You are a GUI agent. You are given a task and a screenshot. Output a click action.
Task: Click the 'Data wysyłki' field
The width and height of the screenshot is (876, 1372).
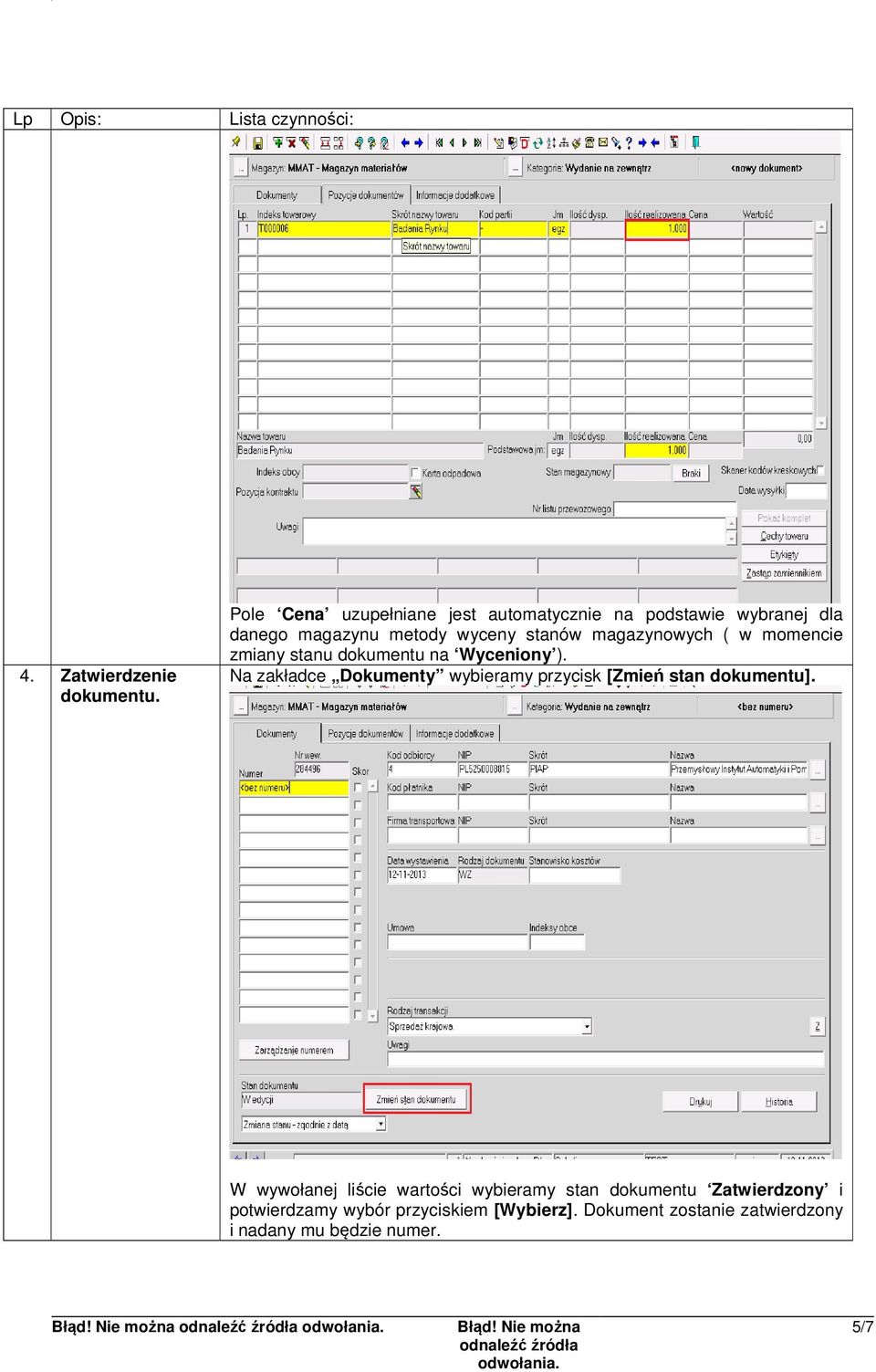(x=806, y=491)
